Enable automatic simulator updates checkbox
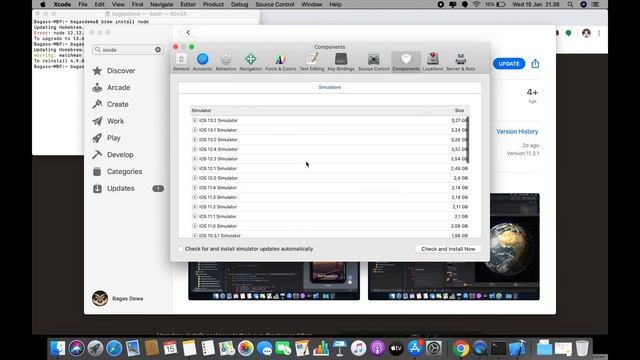The width and height of the screenshot is (640, 360). click(x=181, y=249)
